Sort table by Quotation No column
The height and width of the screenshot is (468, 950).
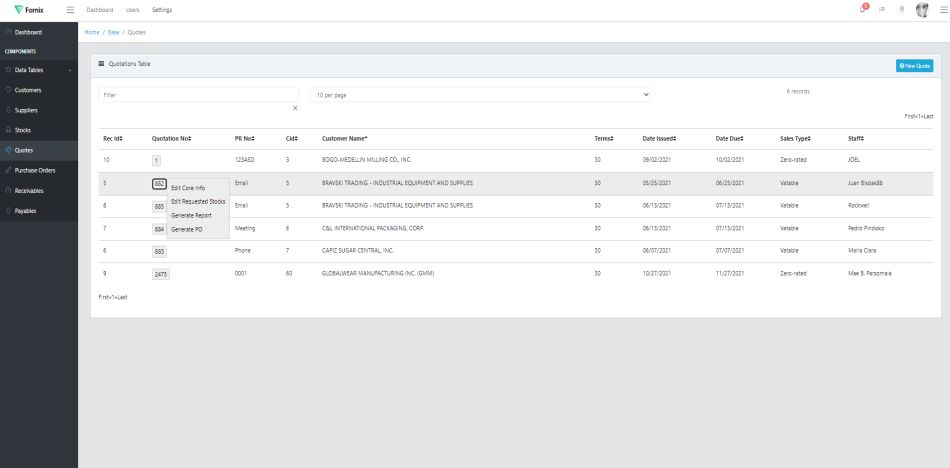171,138
